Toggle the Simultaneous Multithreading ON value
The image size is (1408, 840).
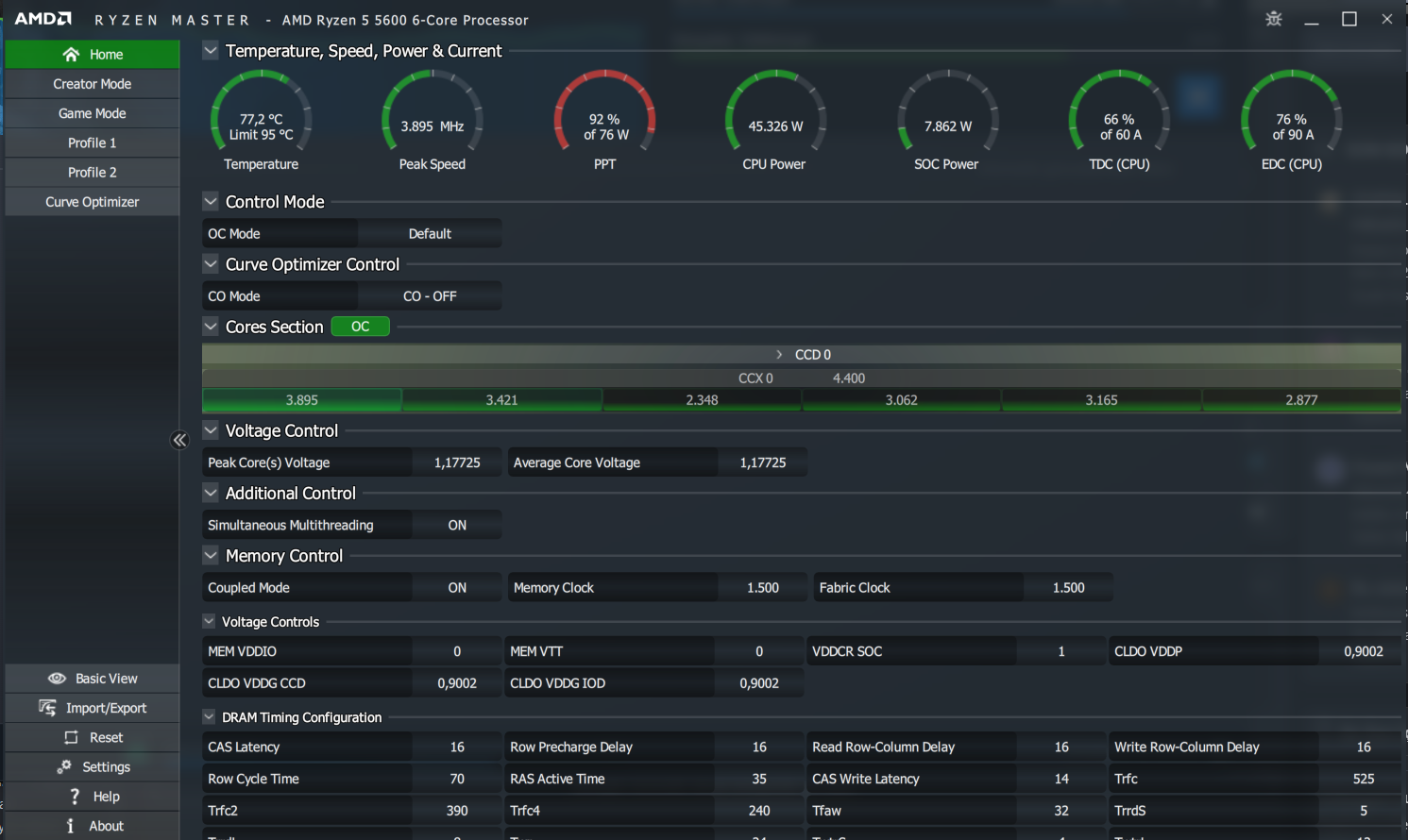(457, 526)
